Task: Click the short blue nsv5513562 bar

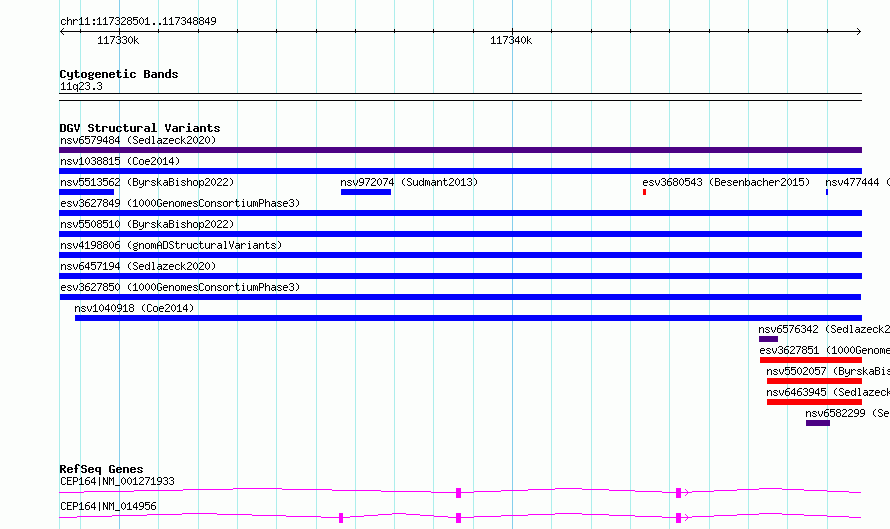Action: (86, 192)
